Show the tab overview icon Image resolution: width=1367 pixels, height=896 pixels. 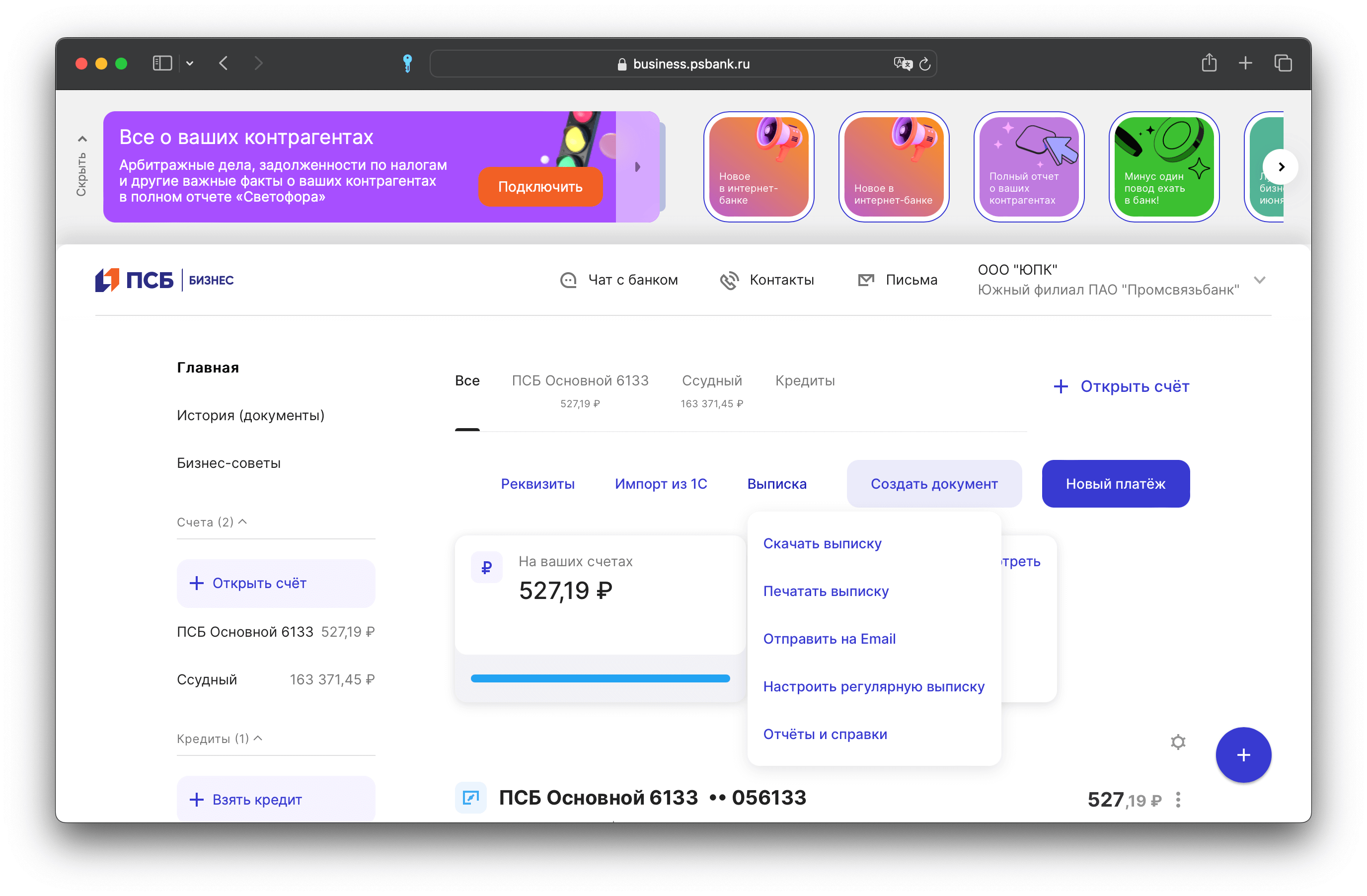pyautogui.click(x=1283, y=63)
